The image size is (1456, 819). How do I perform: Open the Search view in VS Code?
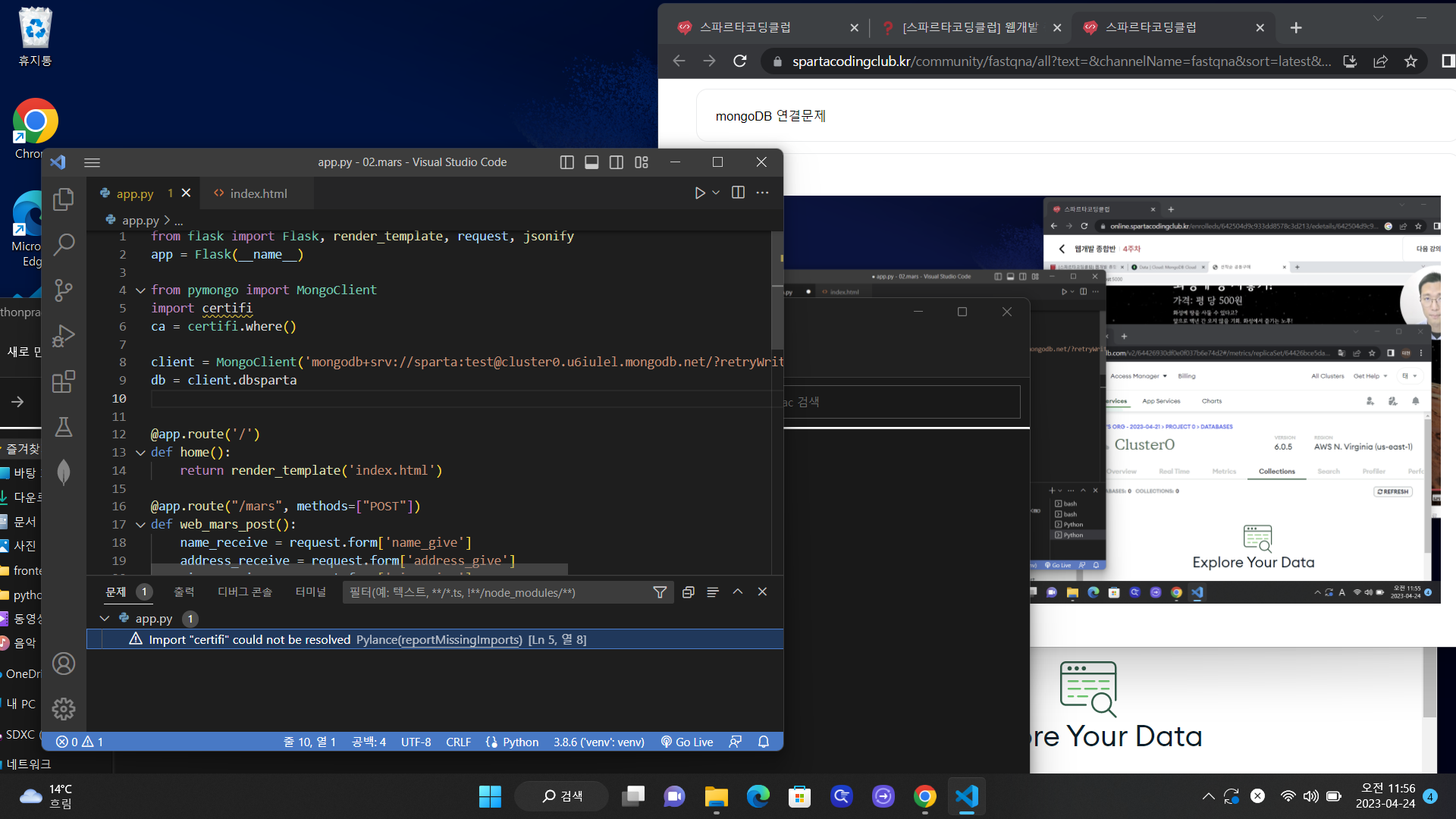point(64,244)
